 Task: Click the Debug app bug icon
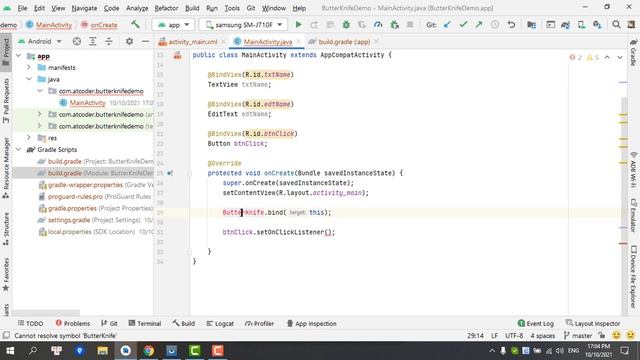[x=346, y=25]
